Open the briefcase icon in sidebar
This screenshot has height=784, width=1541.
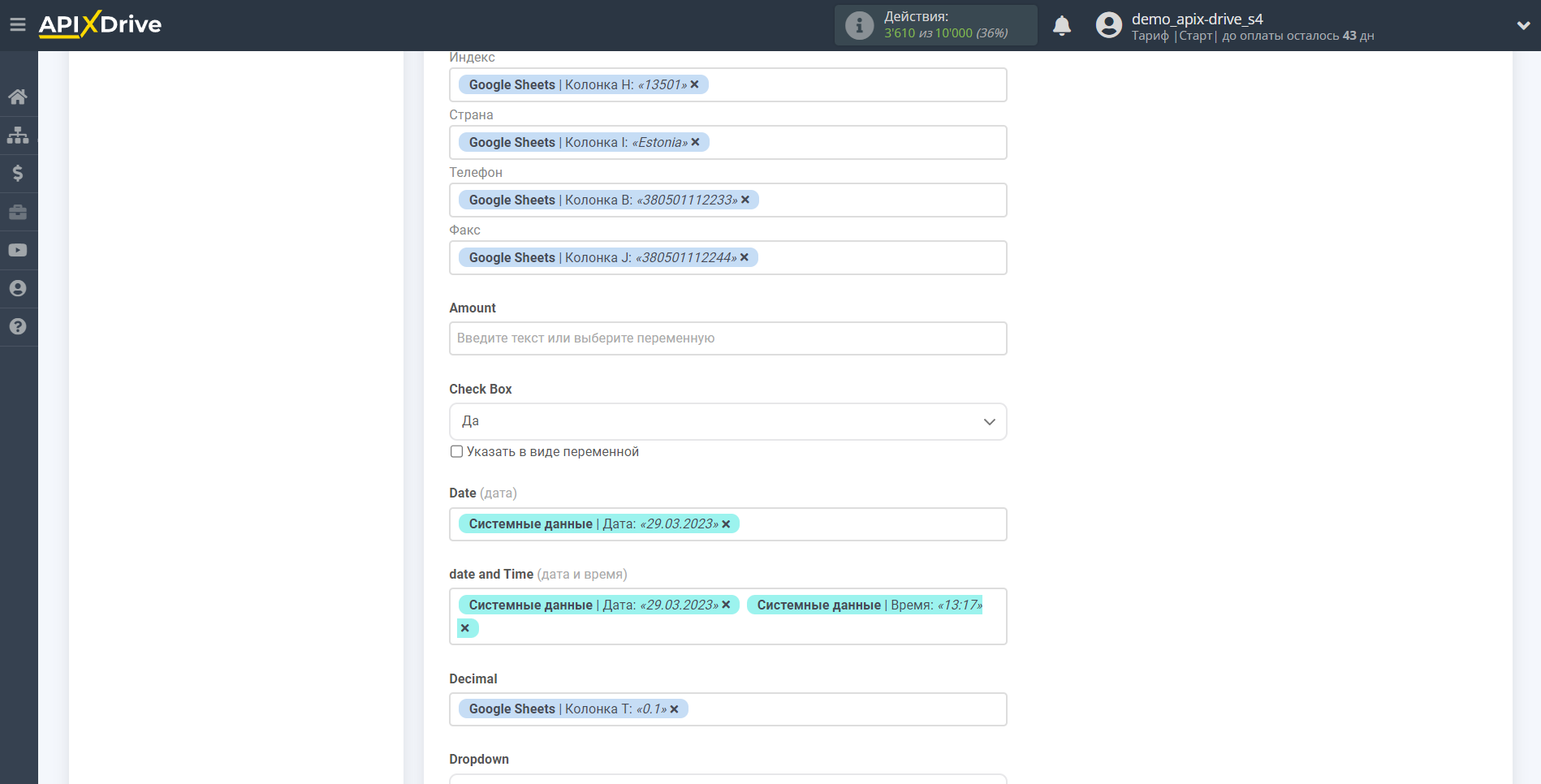point(18,212)
